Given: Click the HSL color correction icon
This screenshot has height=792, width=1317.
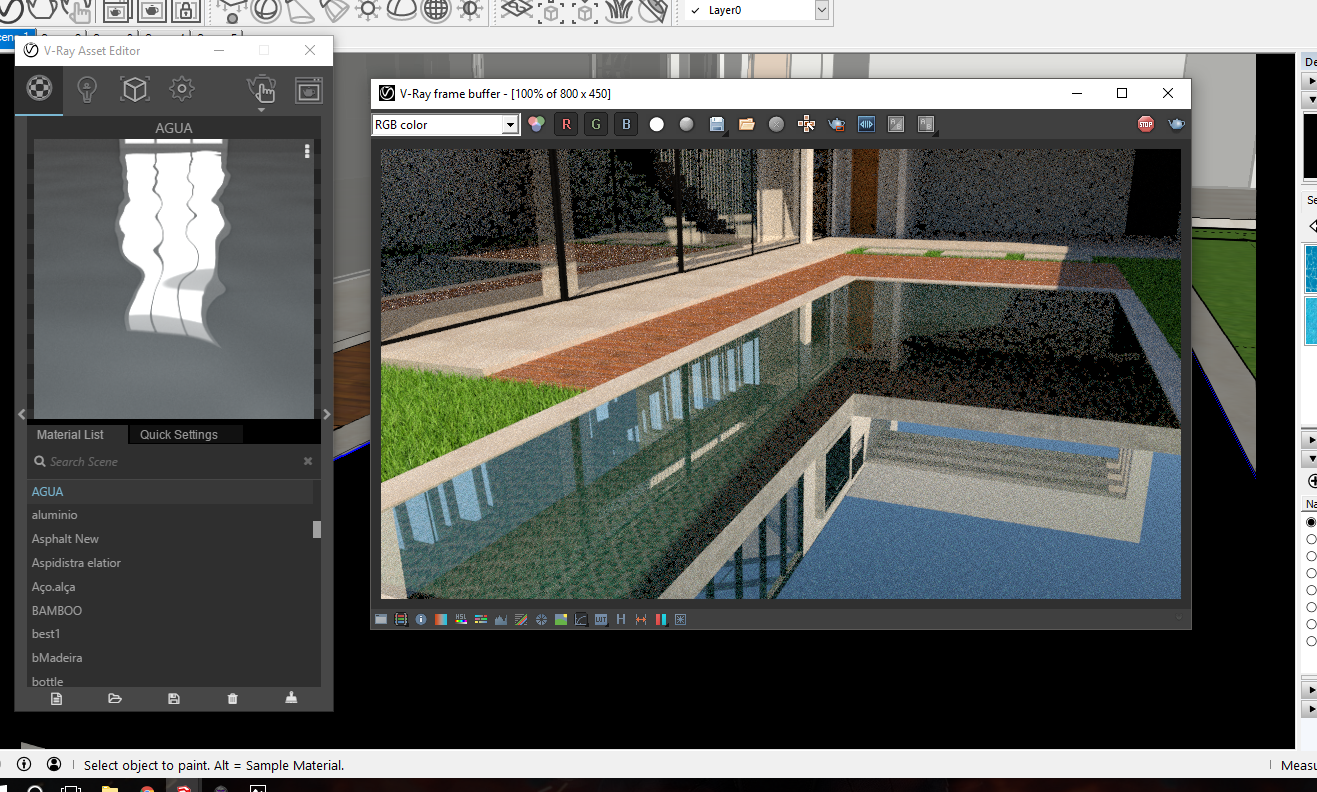Looking at the screenshot, I should 461,619.
